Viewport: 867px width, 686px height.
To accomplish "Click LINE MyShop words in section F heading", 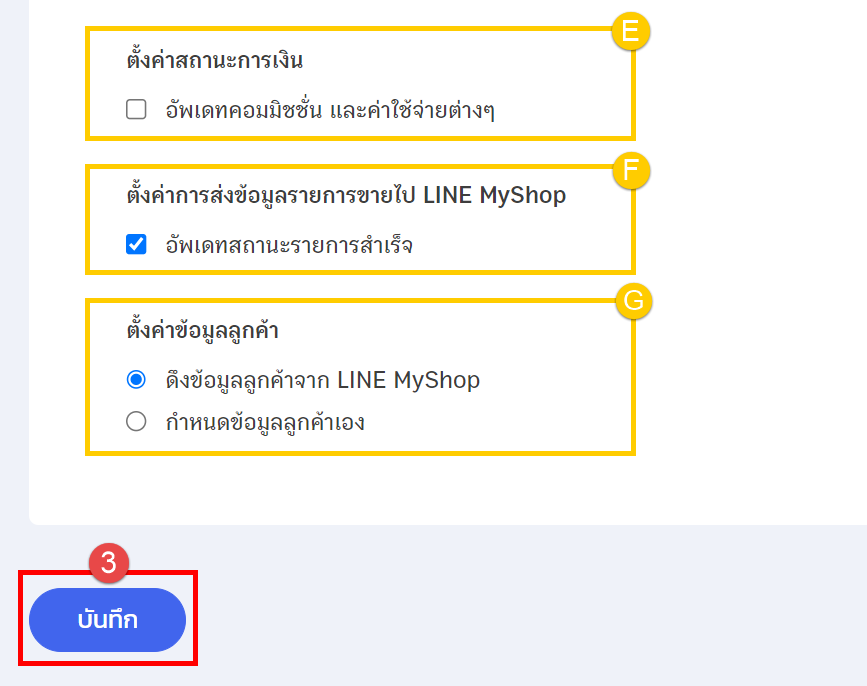I will click(x=494, y=195).
